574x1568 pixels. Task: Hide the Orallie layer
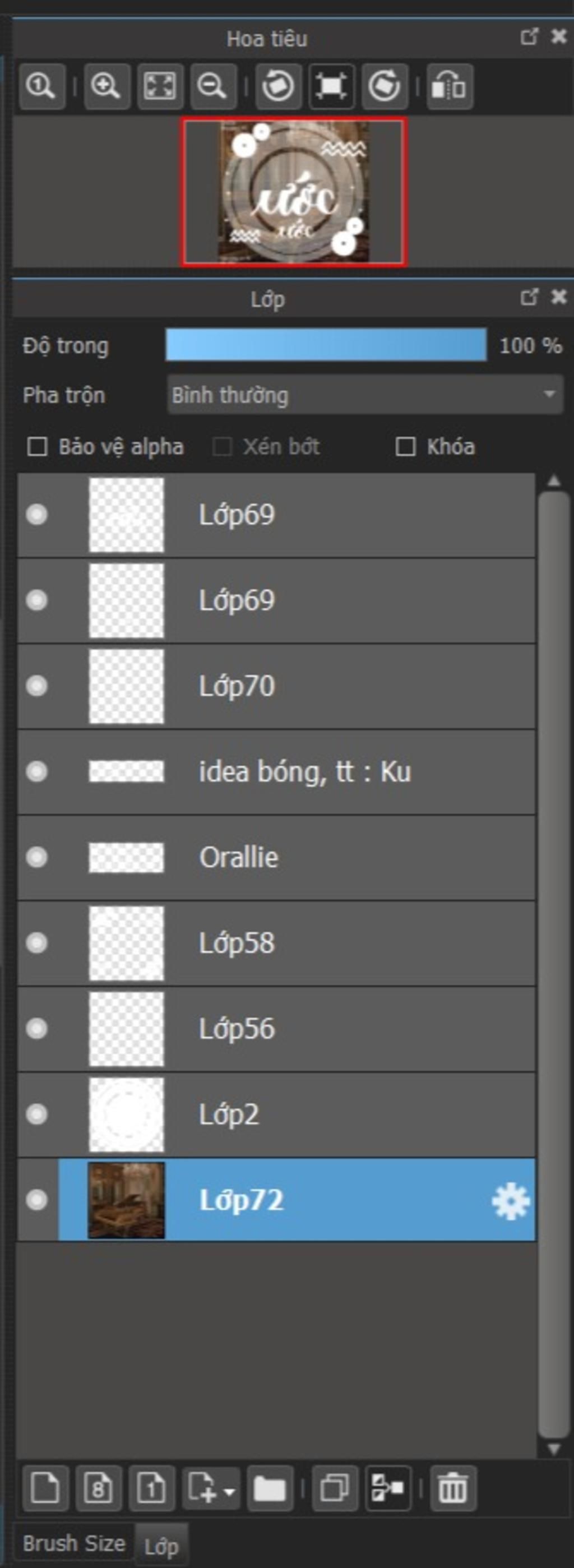coord(36,857)
